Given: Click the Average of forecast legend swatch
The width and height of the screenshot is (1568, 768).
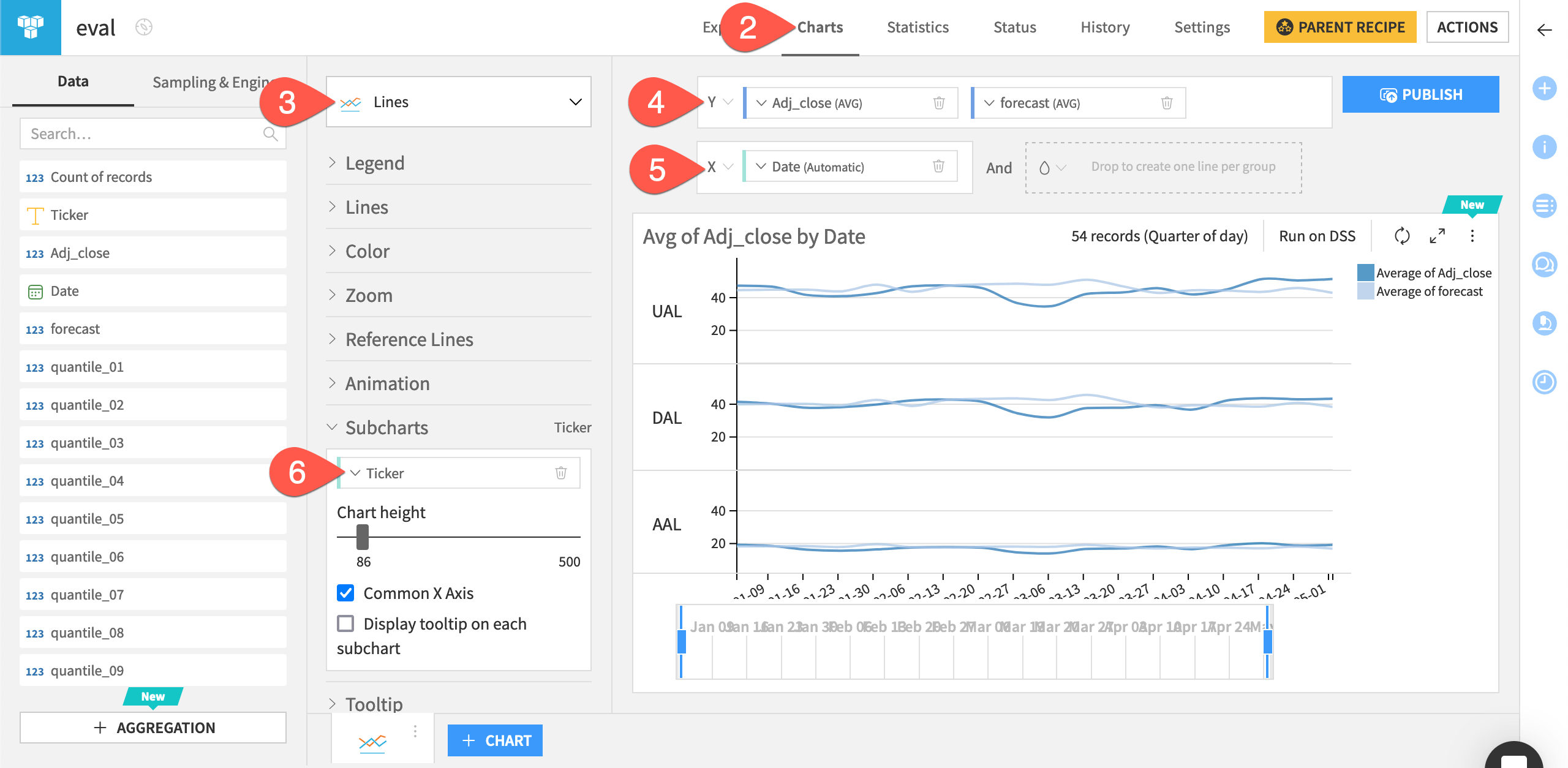Looking at the screenshot, I should (1366, 292).
